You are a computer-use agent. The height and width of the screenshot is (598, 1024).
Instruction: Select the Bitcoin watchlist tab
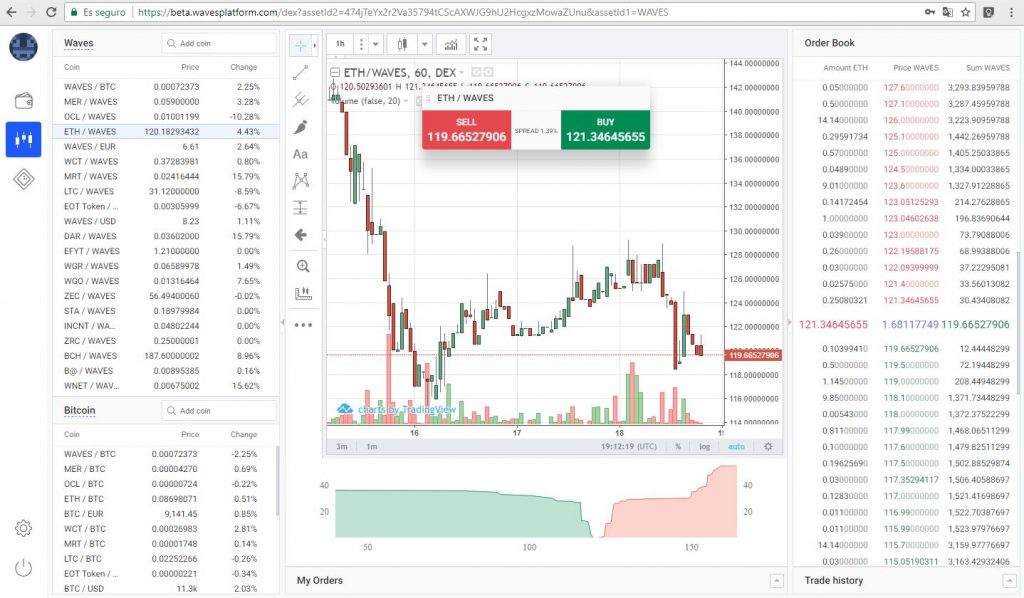80,411
